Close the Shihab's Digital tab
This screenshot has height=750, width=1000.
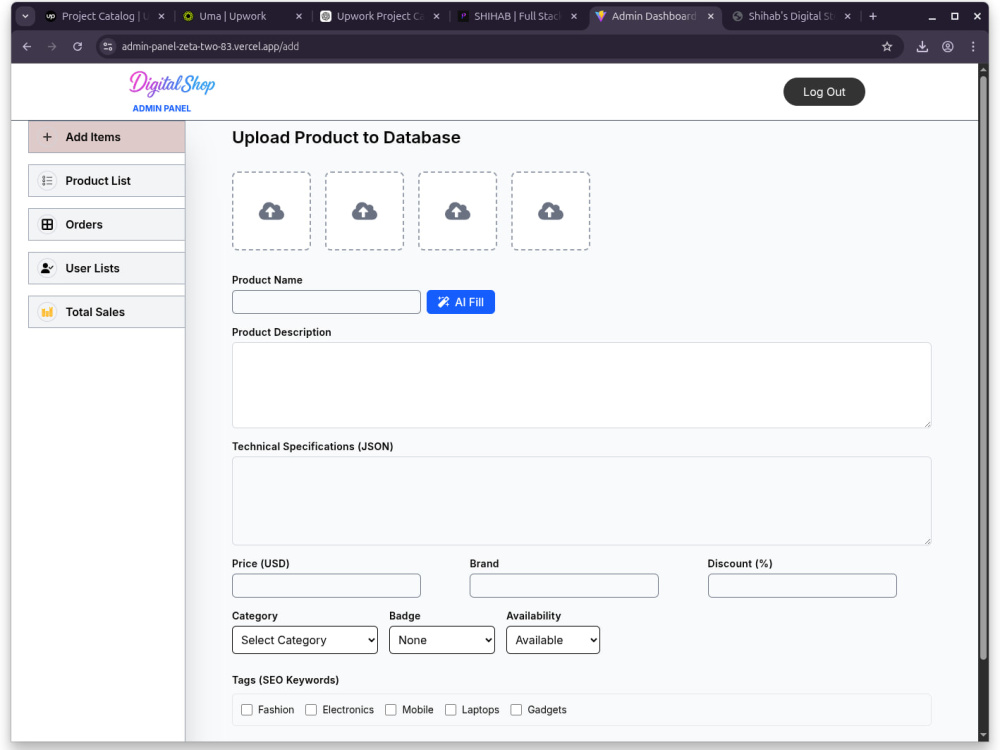(x=848, y=16)
